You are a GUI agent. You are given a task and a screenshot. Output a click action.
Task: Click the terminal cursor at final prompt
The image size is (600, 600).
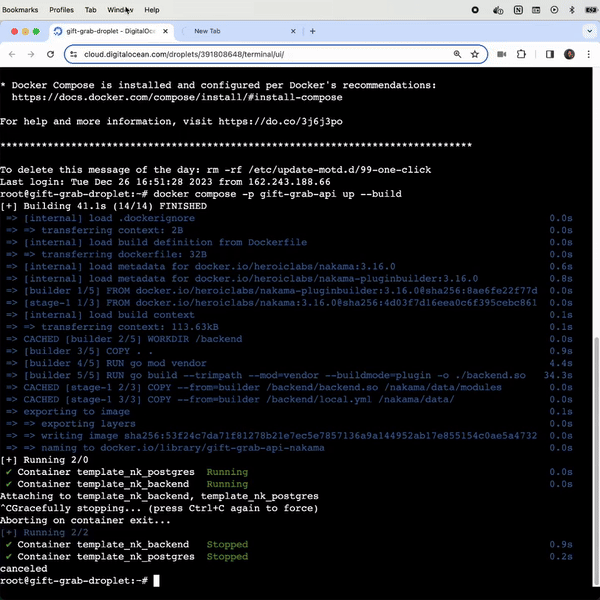pos(156,581)
